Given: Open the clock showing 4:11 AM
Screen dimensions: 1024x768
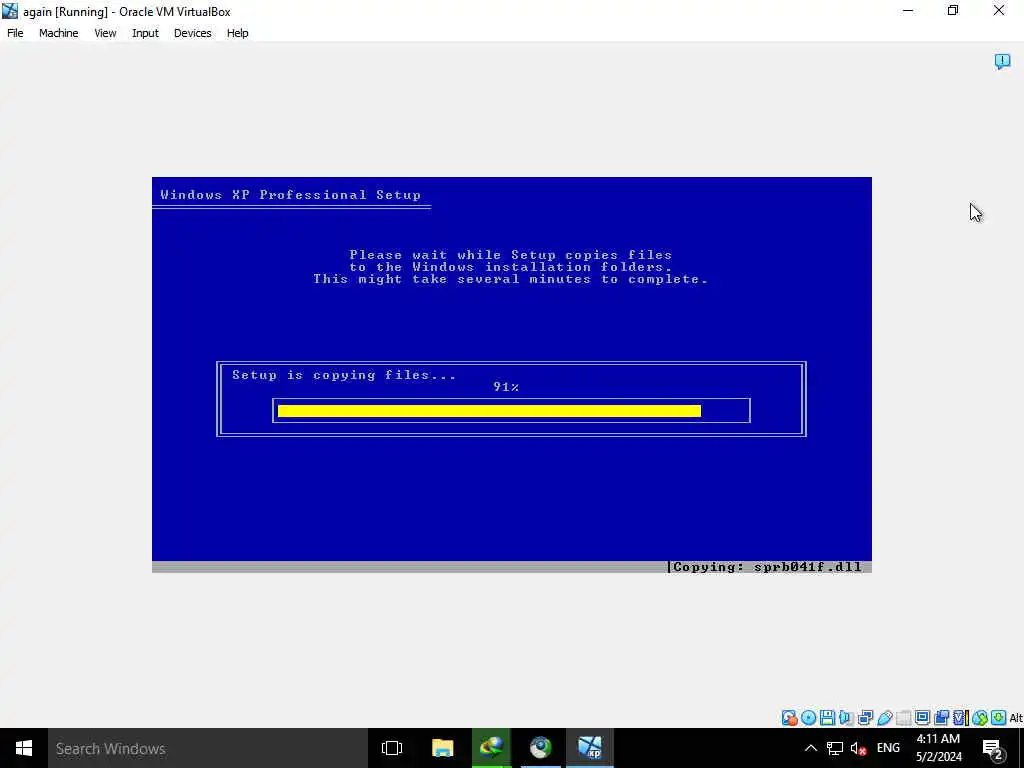Looking at the screenshot, I should click(x=938, y=748).
